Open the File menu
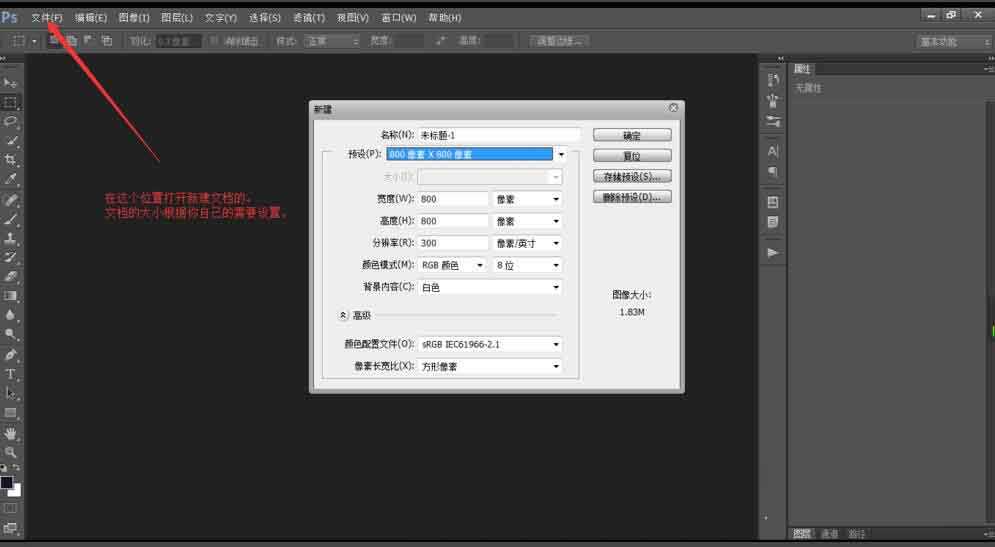 click(46, 18)
